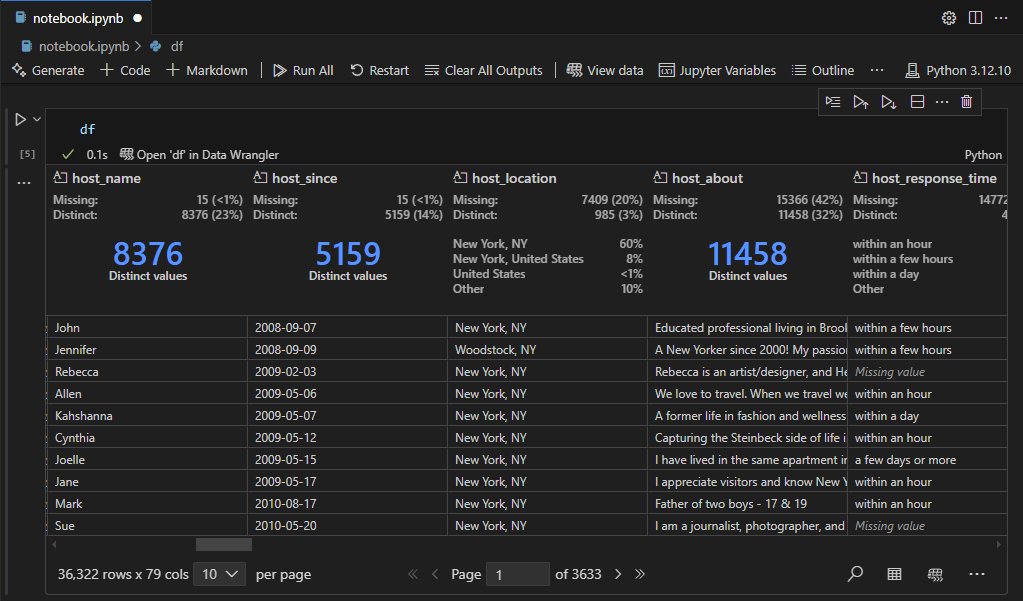
Task: Go to the previous page
Action: click(435, 574)
